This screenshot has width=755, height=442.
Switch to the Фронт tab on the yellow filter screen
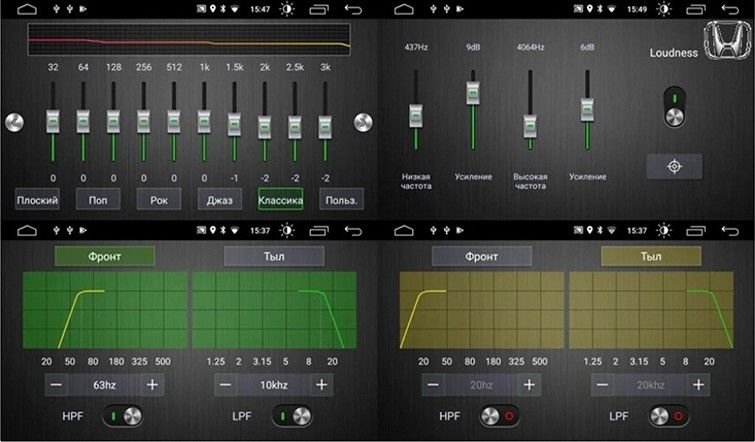click(x=482, y=256)
